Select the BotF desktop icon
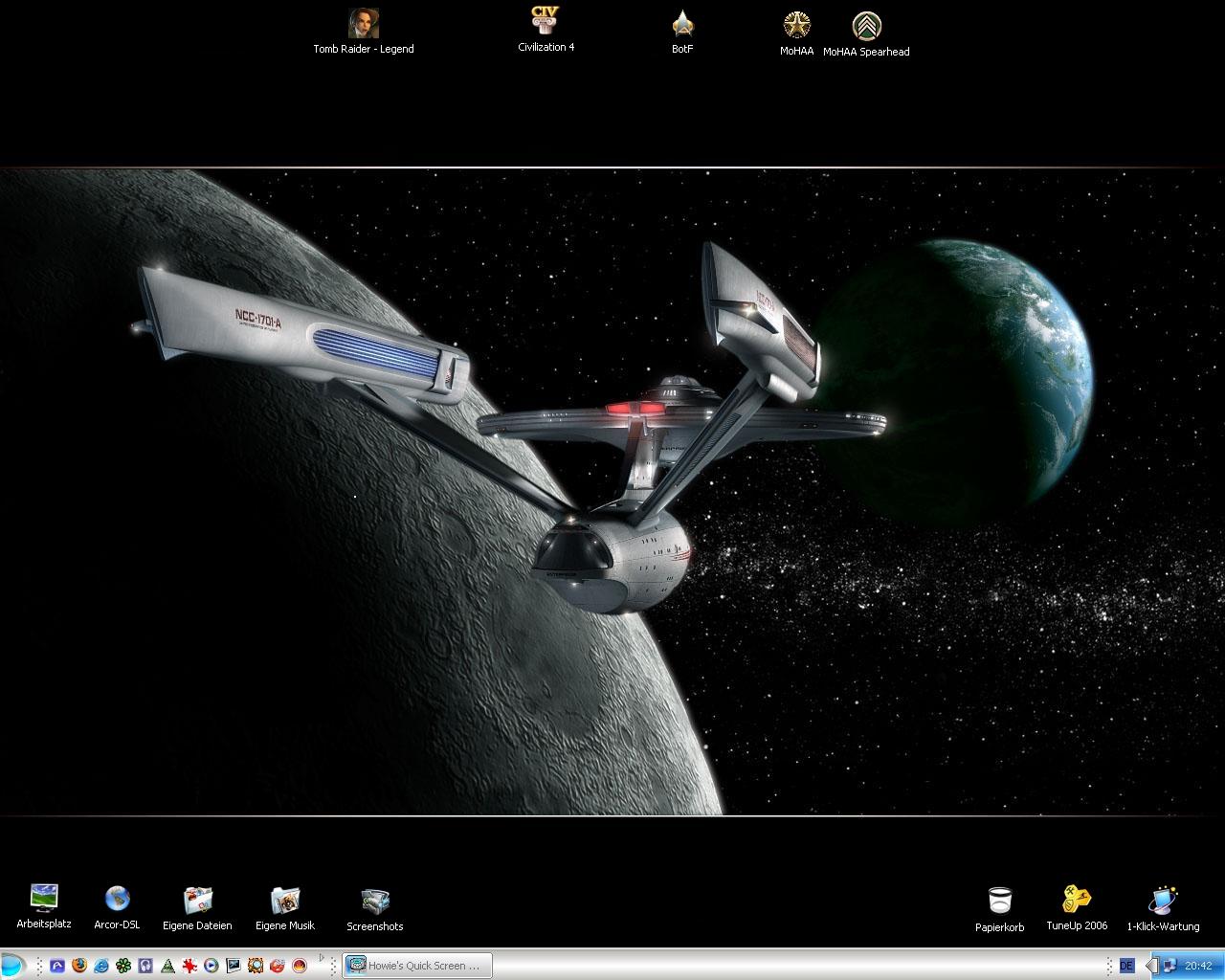The height and width of the screenshot is (980, 1225). click(x=682, y=31)
